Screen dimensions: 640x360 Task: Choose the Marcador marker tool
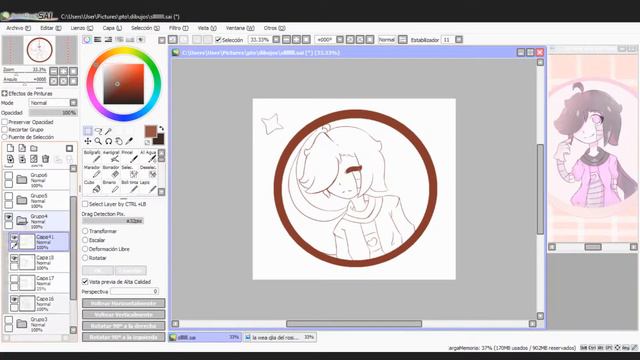pyautogui.click(x=92, y=171)
